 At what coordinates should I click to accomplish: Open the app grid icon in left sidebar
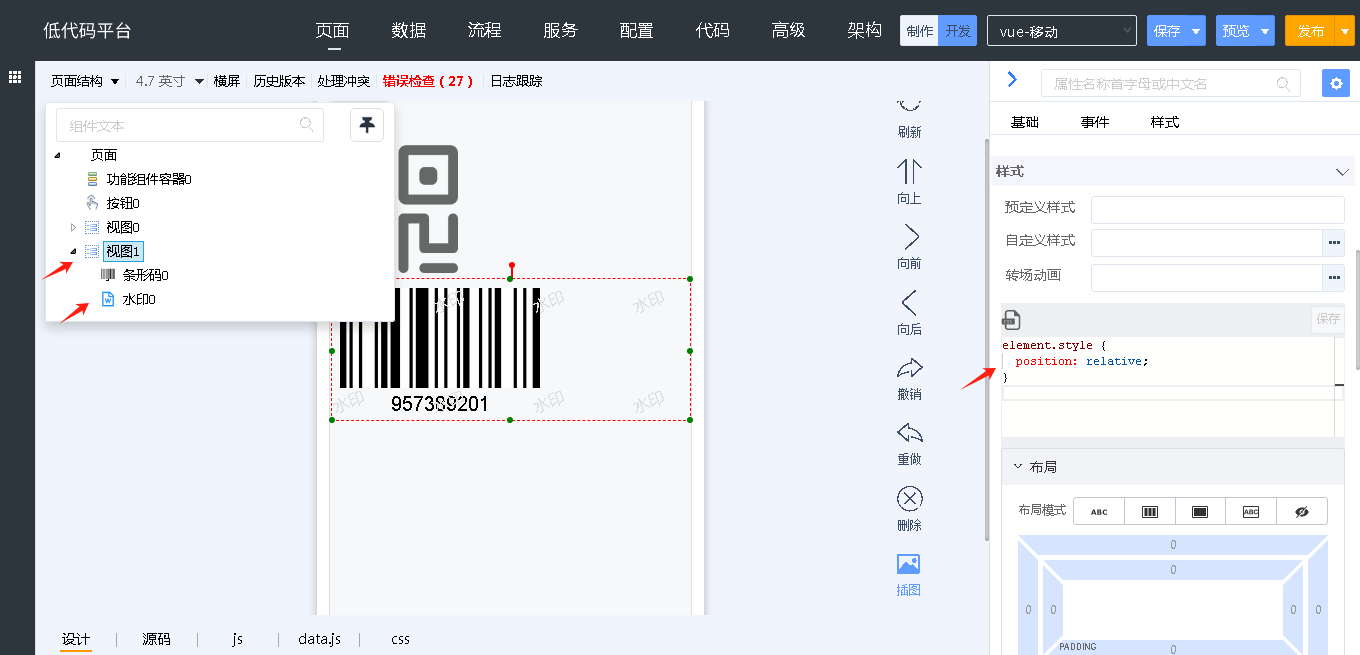pos(16,77)
